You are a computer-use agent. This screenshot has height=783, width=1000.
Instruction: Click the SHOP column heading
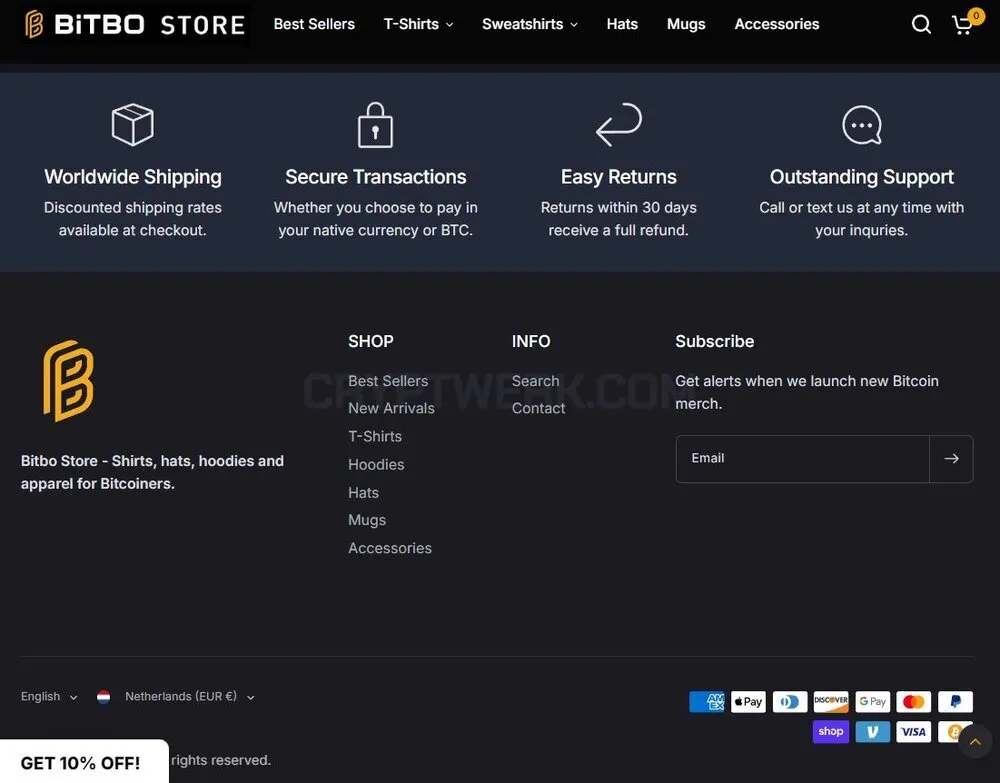click(371, 341)
